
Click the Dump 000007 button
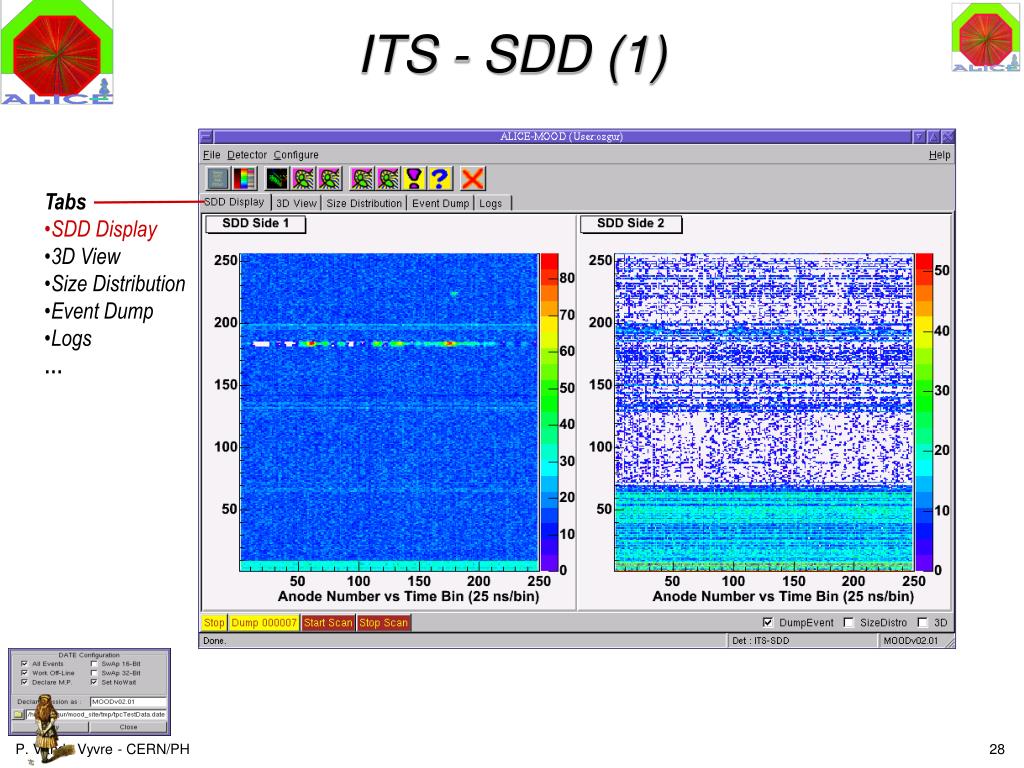coord(264,622)
